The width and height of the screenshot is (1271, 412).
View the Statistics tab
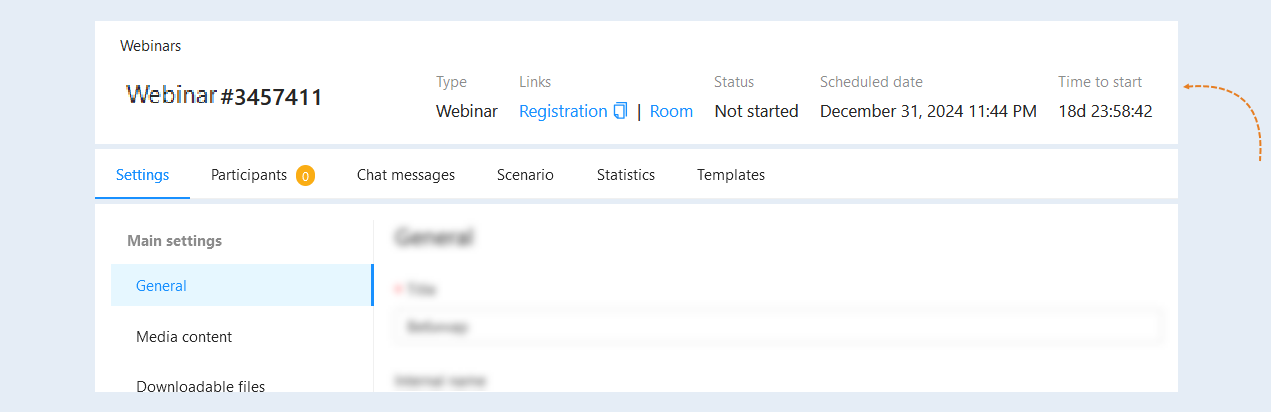pos(626,175)
